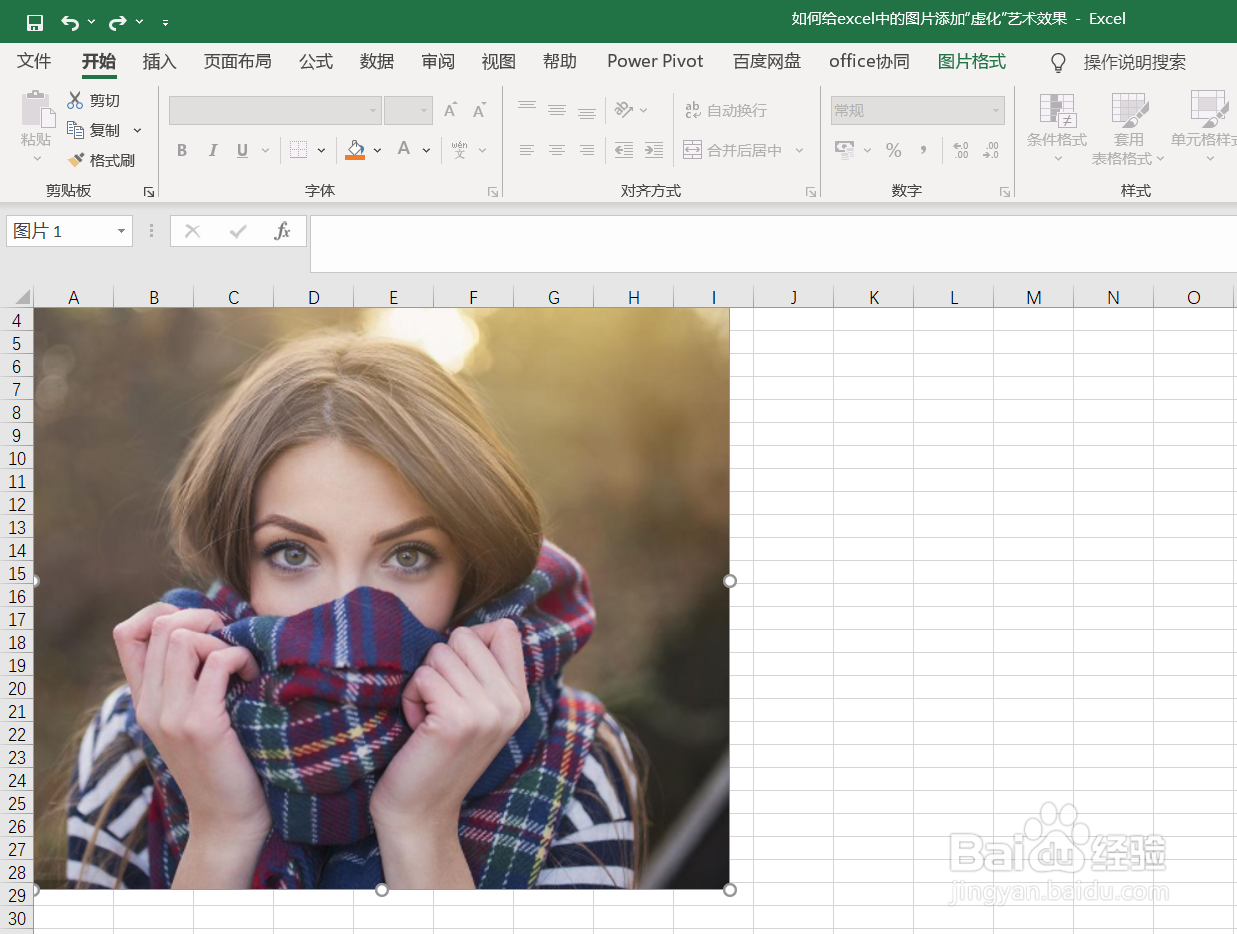The height and width of the screenshot is (934, 1237).
Task: Click the fill color bucket swatch
Action: 355,150
